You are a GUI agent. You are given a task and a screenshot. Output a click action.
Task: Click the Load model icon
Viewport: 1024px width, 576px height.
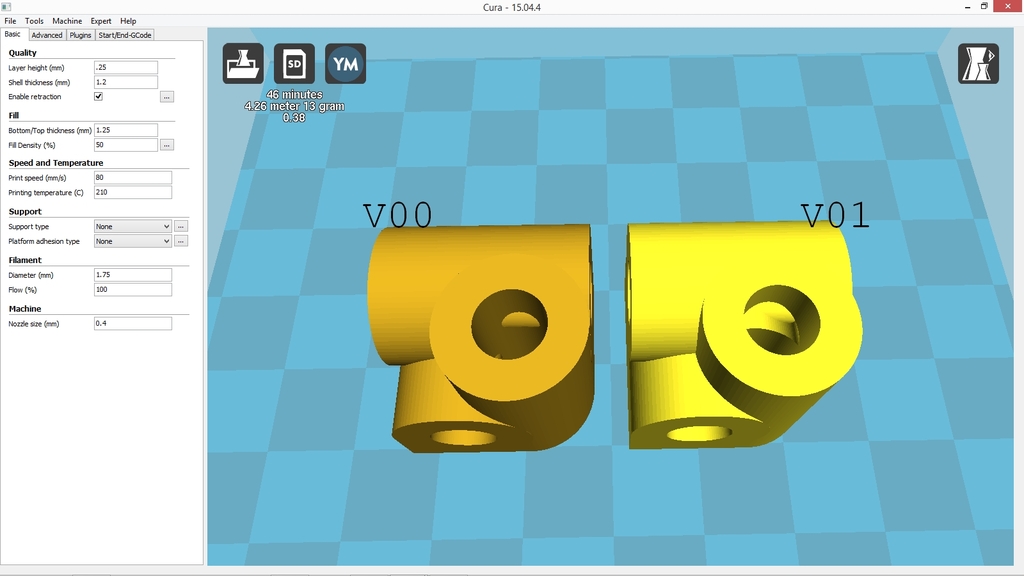tap(243, 64)
